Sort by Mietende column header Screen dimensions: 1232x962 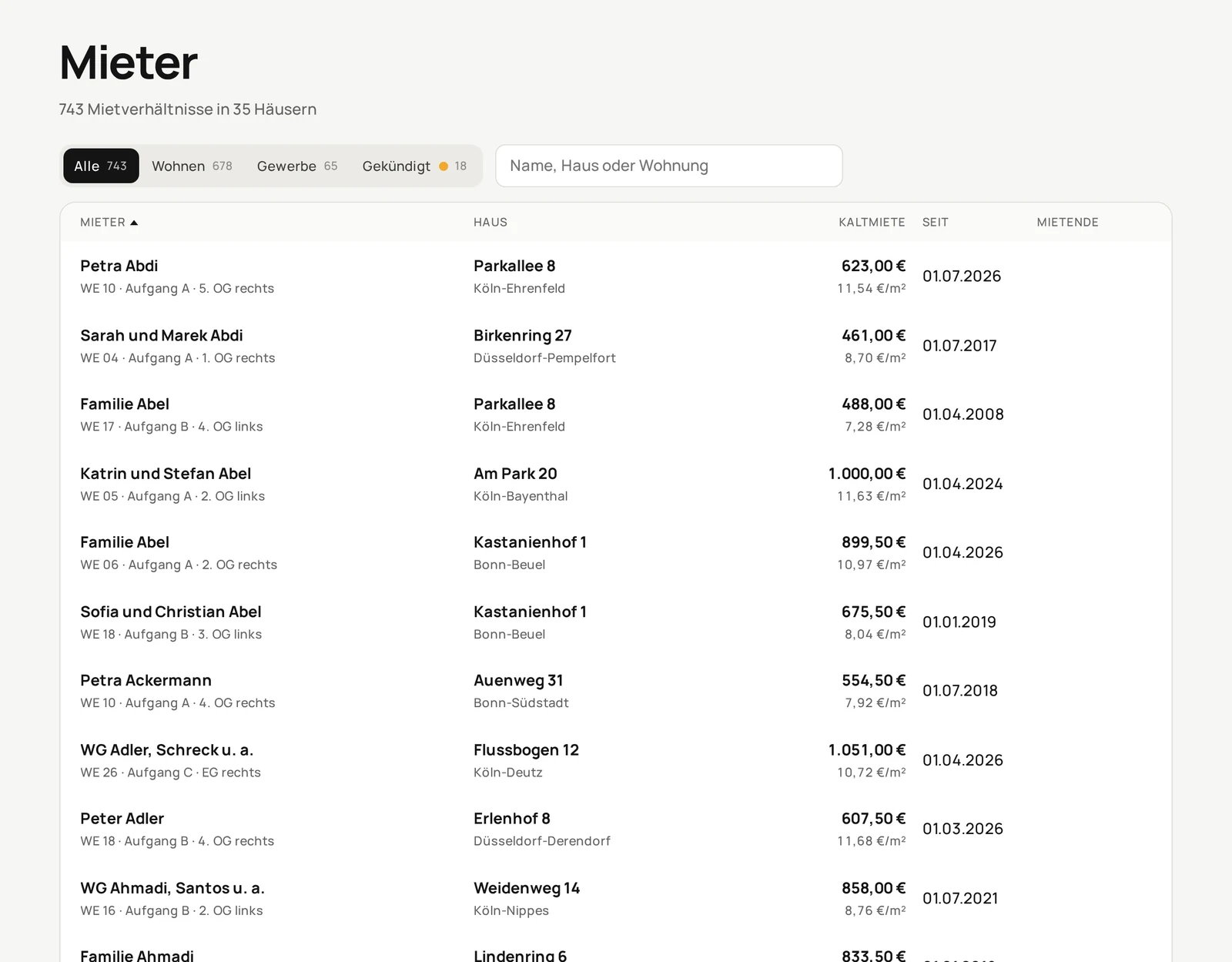click(x=1067, y=223)
